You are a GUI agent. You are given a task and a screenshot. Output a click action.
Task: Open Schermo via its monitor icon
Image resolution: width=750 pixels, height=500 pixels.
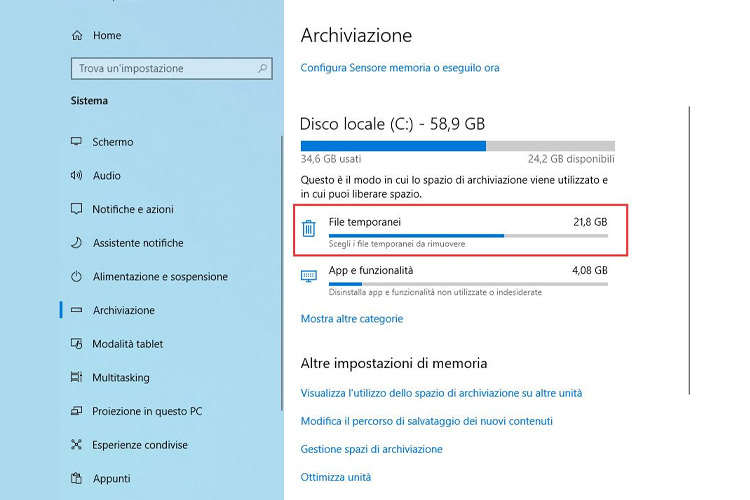76,142
